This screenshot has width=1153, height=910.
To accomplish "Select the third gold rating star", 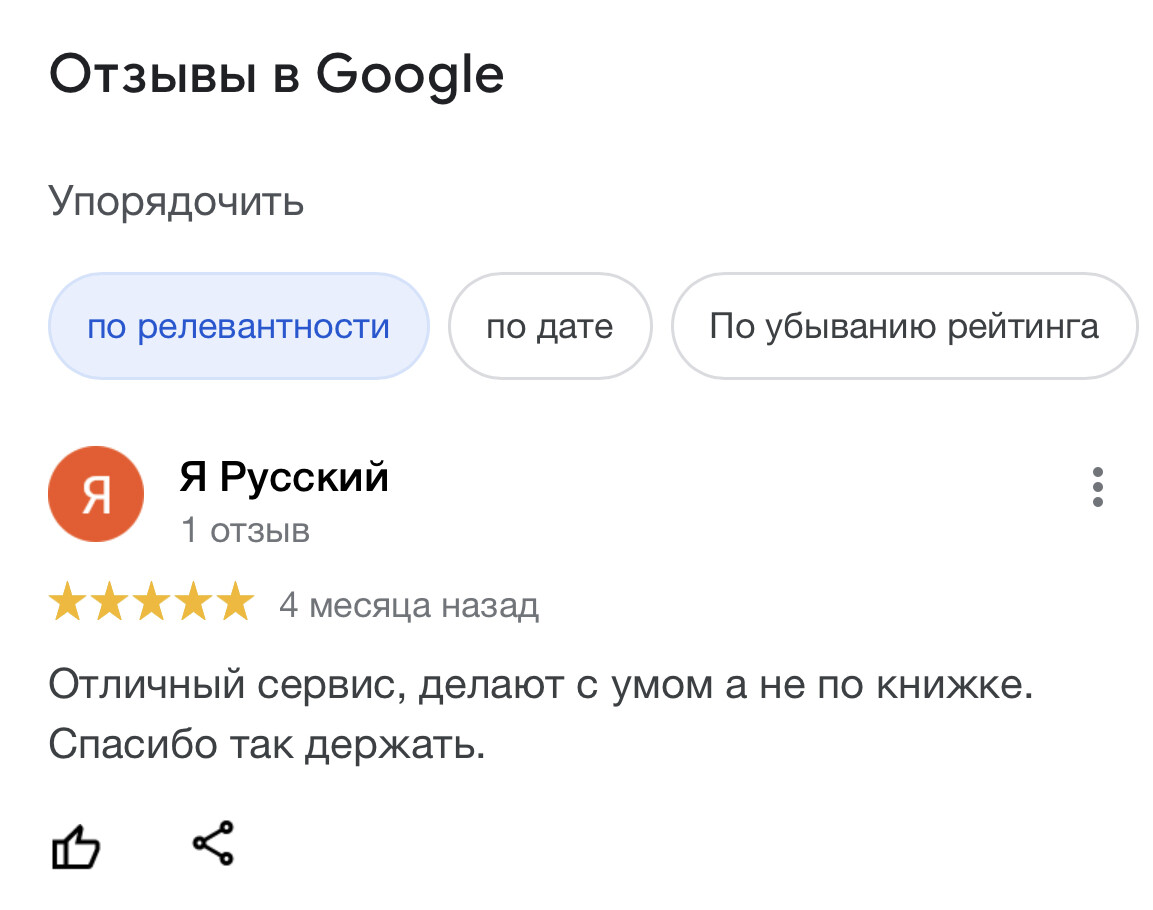I will pos(151,602).
